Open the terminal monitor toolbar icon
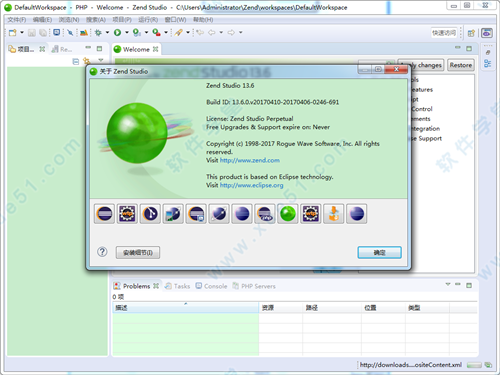Image resolution: width=500 pixels, height=375 pixels. tap(57, 32)
